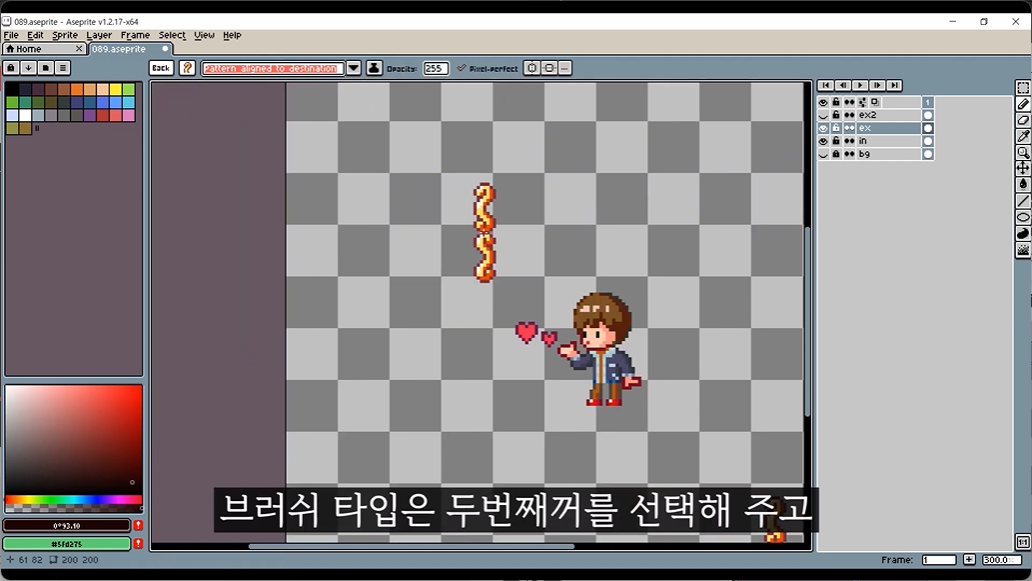Toggle visibility of all layers in header
Image resolution: width=1032 pixels, height=581 pixels.
pos(823,102)
